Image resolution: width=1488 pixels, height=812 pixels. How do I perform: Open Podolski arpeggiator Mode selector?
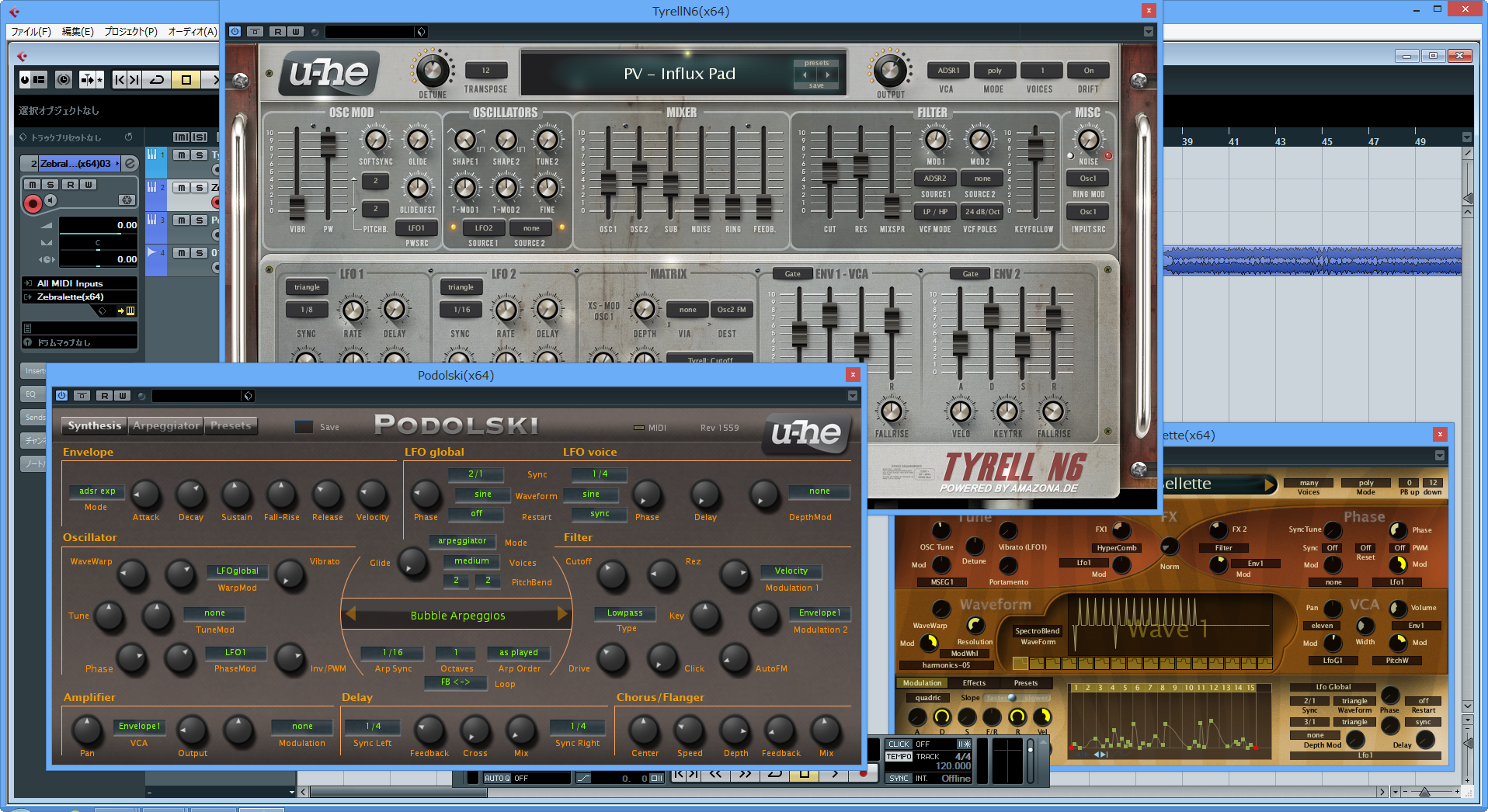click(x=462, y=541)
